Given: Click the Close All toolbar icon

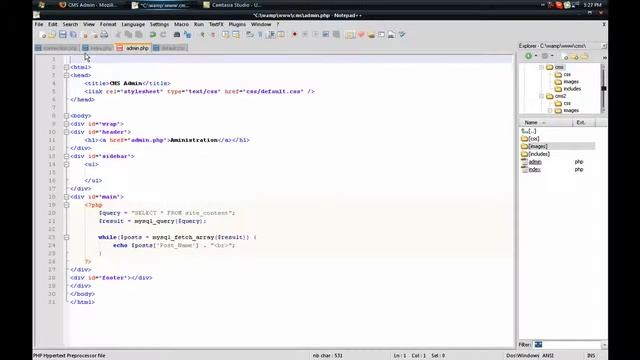Looking at the screenshot, I should [95, 35].
